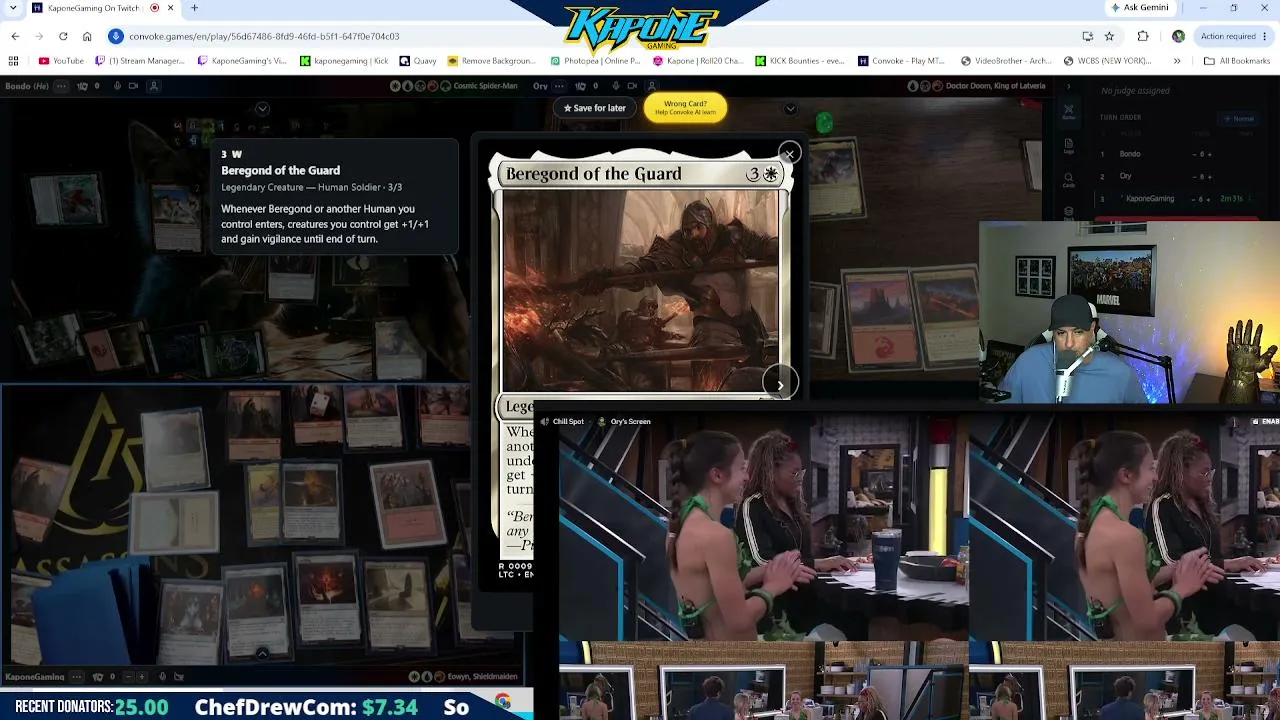Increase KaponeGaming's life total
This screenshot has height=720, width=1280.
tap(142, 677)
